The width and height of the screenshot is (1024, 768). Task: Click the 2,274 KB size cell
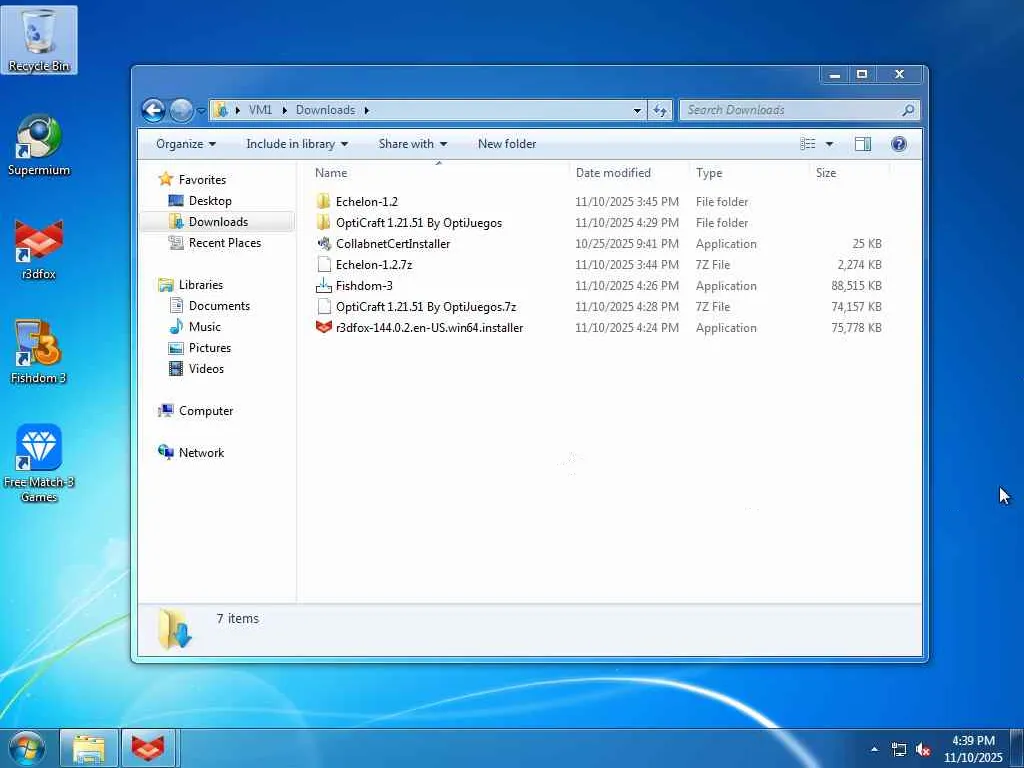click(859, 264)
